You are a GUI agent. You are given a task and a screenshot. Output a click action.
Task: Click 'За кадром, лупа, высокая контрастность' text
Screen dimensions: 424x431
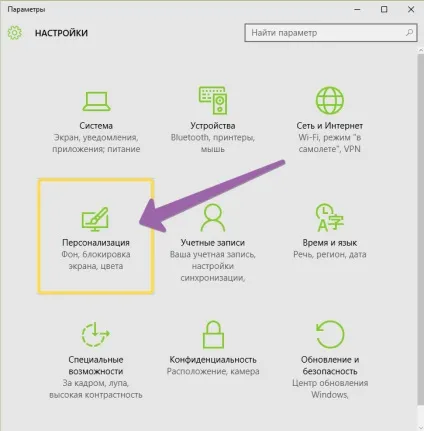pos(96,389)
